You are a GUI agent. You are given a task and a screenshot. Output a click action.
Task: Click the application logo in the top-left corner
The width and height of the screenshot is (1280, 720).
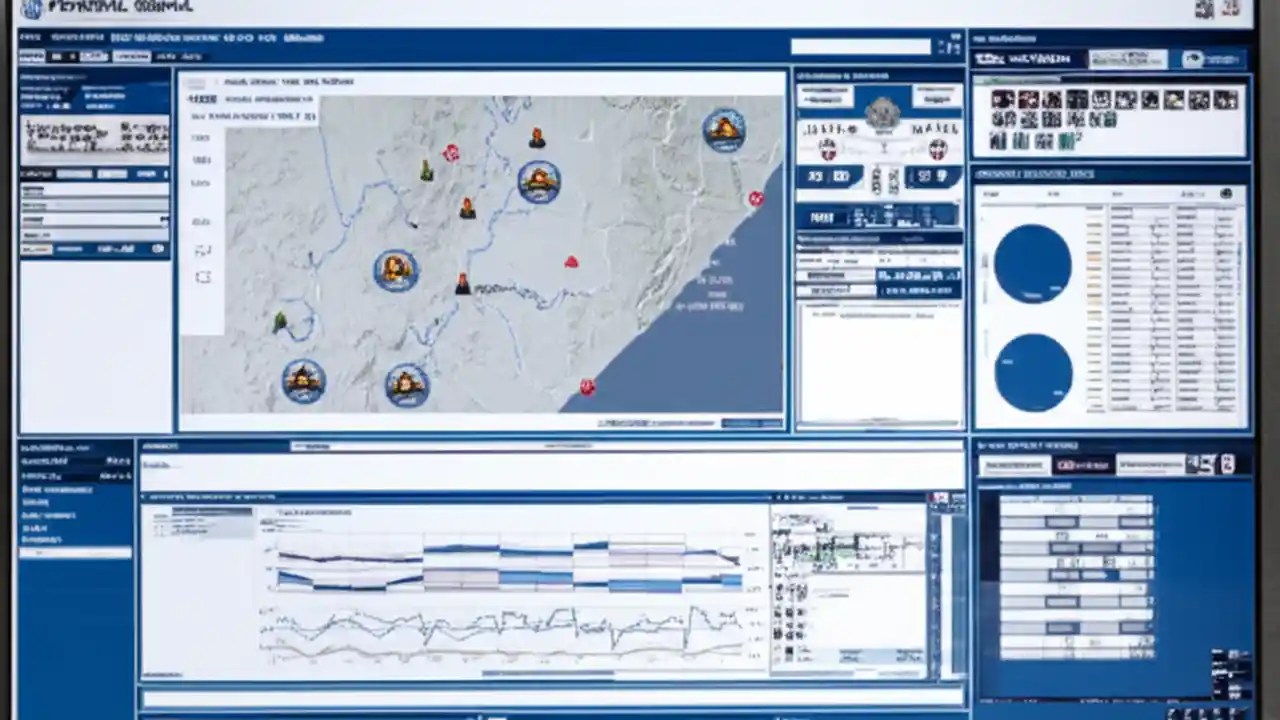[31, 9]
